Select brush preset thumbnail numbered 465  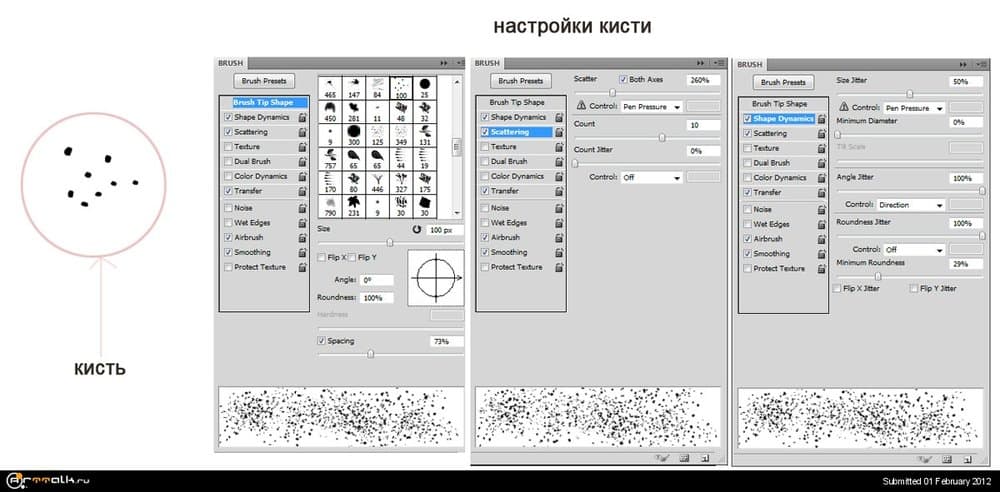(x=330, y=87)
